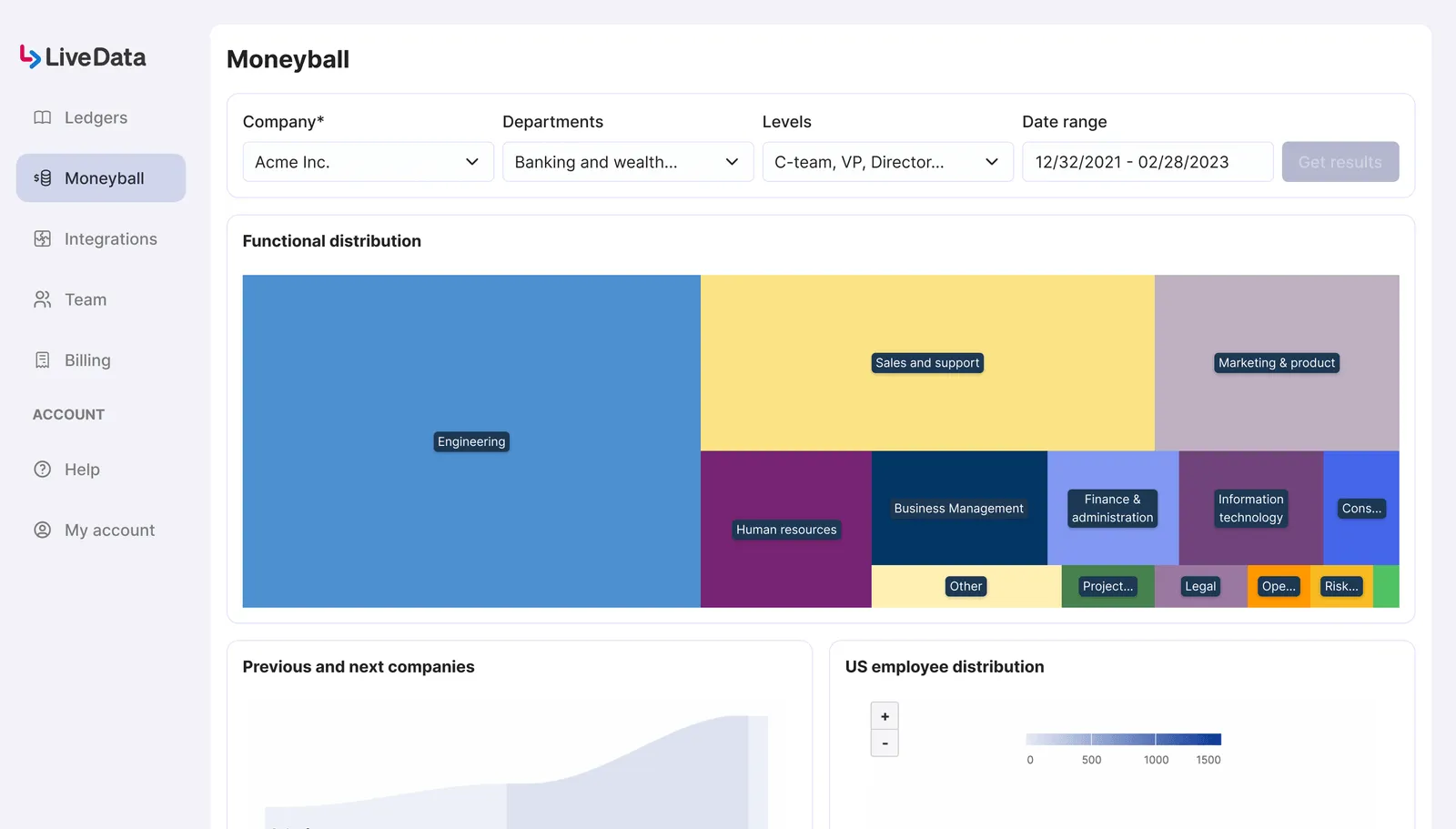Click the employee count color gradient legend
1456x829 pixels.
pos(1124,740)
